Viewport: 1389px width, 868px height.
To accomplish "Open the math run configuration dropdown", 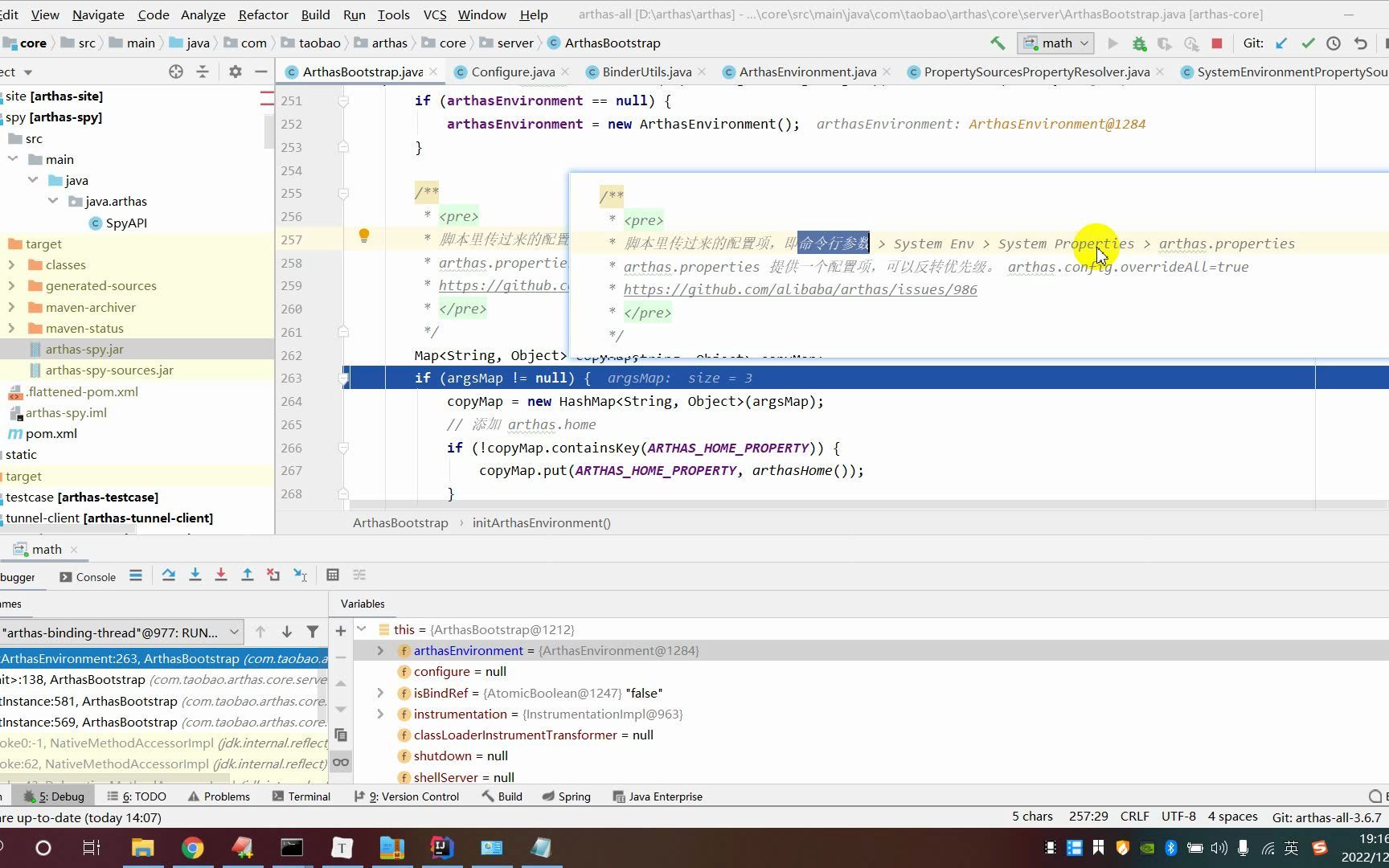I will (x=1055, y=43).
